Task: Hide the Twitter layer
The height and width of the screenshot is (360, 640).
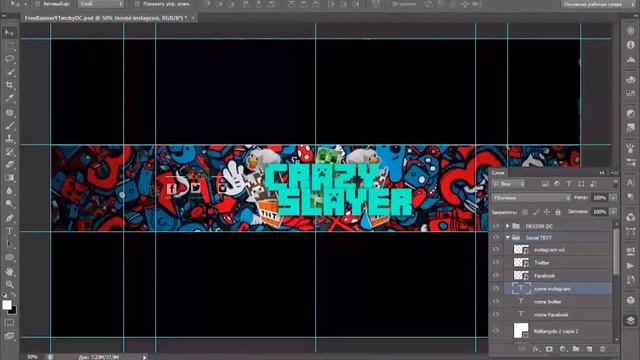Action: click(x=496, y=262)
